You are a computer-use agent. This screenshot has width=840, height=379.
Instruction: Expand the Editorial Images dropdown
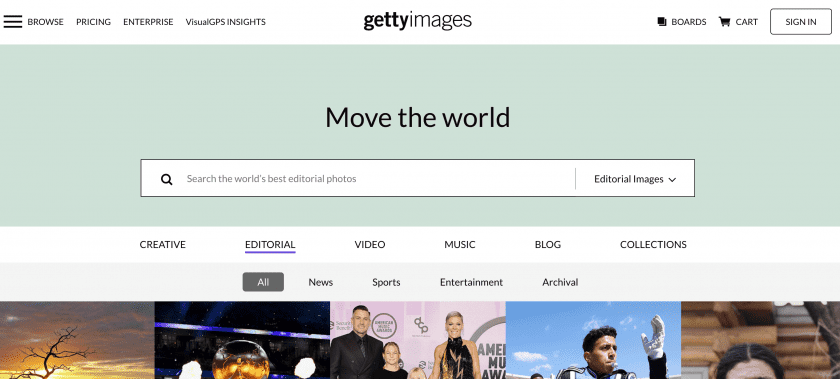635,179
